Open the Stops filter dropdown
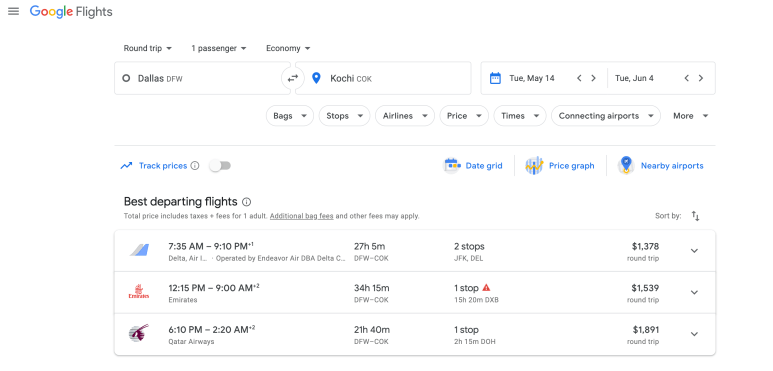 coord(345,116)
